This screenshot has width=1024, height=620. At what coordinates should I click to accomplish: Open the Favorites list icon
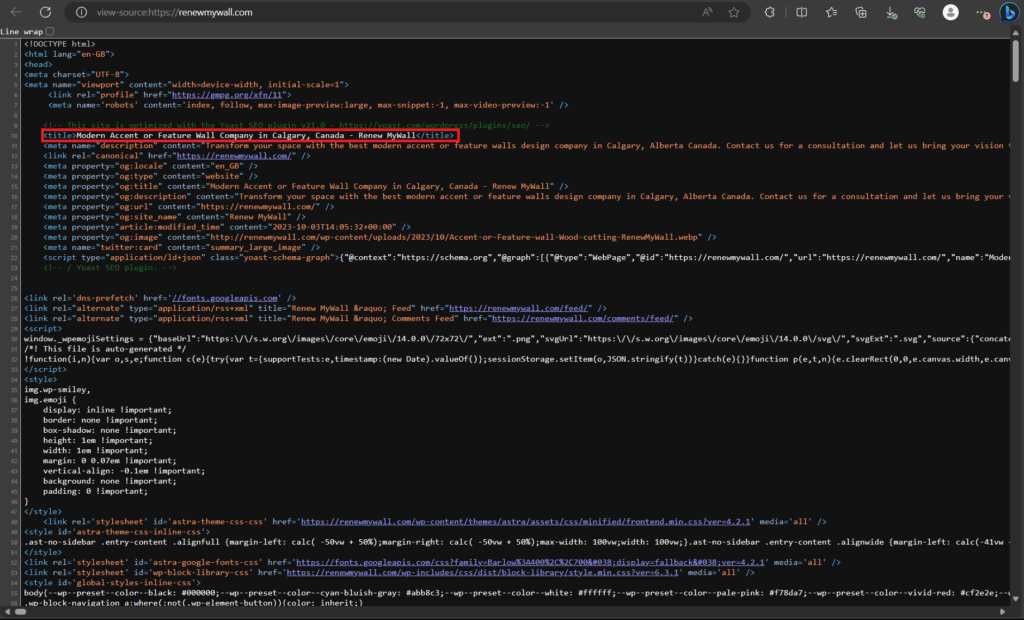(831, 12)
